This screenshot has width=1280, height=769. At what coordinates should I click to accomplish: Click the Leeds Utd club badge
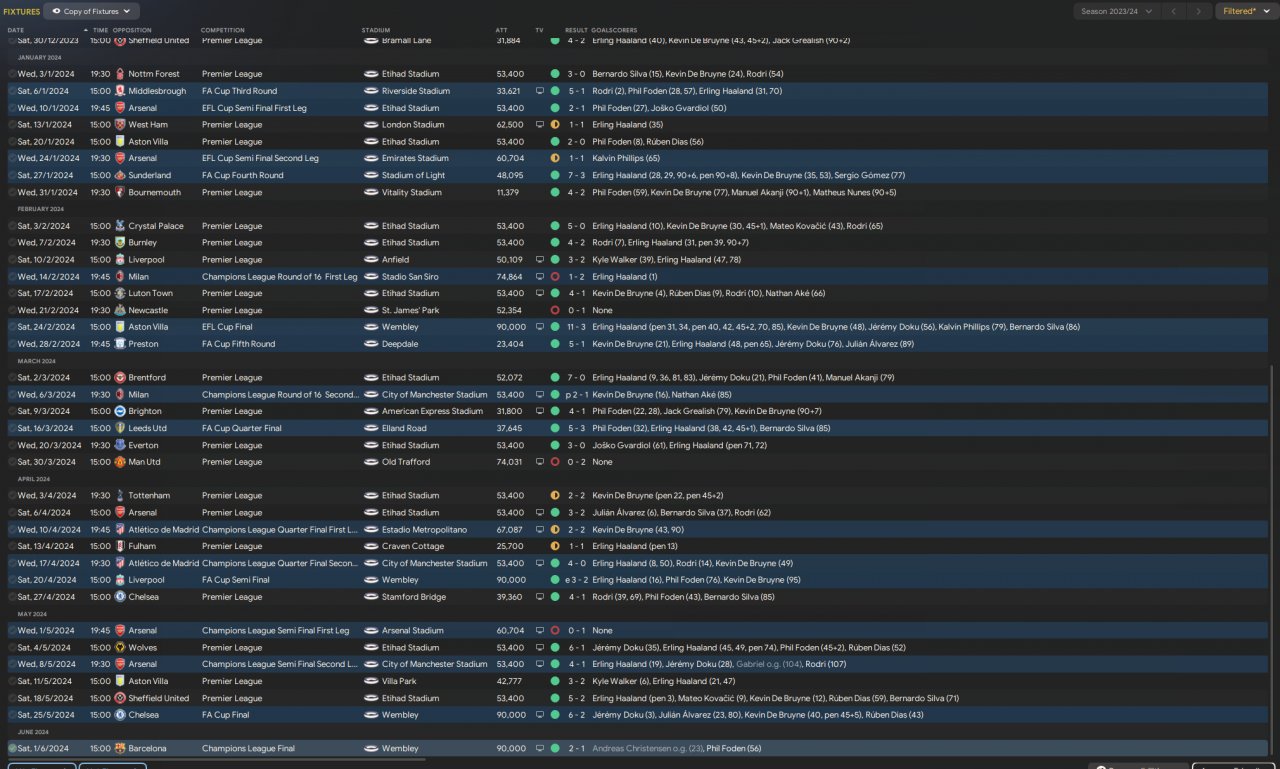(x=120, y=428)
